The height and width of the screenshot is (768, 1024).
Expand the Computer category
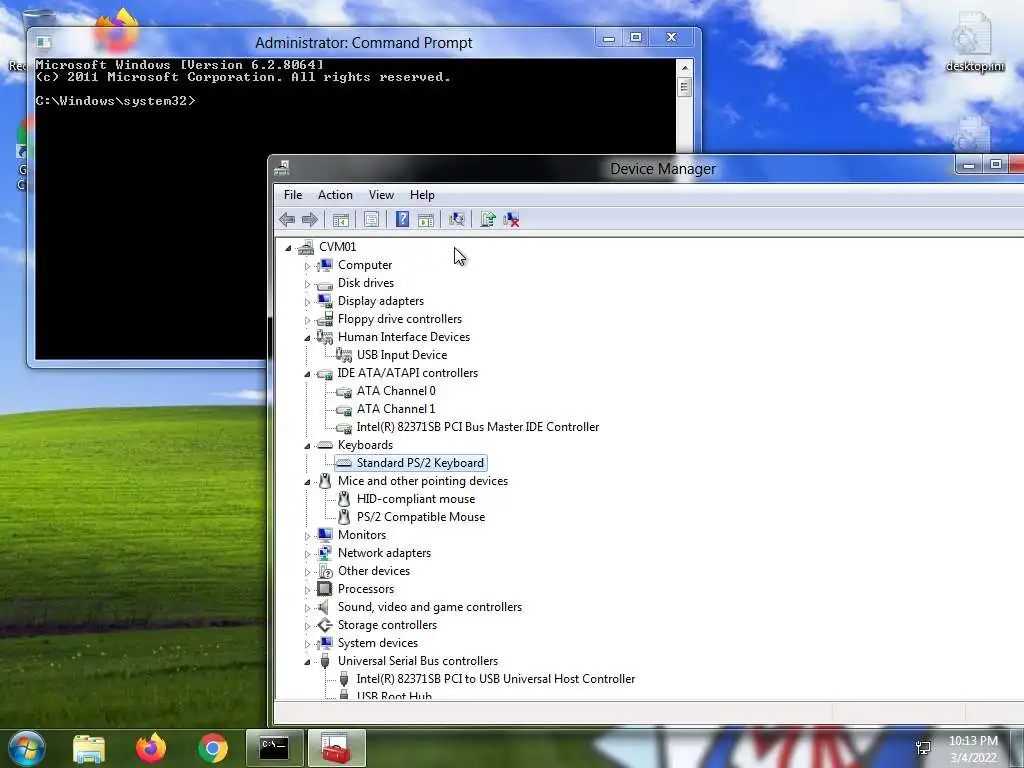(x=307, y=266)
